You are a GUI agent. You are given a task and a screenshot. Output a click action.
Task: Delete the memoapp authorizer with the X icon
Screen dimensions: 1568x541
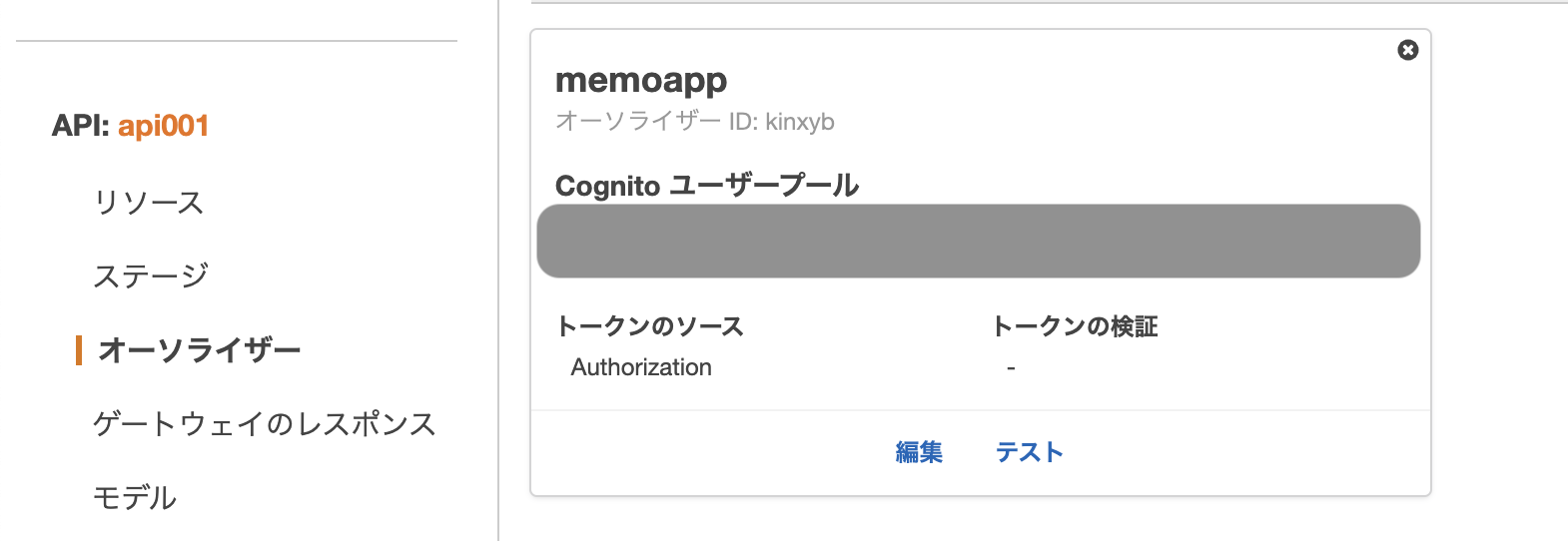(x=1407, y=50)
